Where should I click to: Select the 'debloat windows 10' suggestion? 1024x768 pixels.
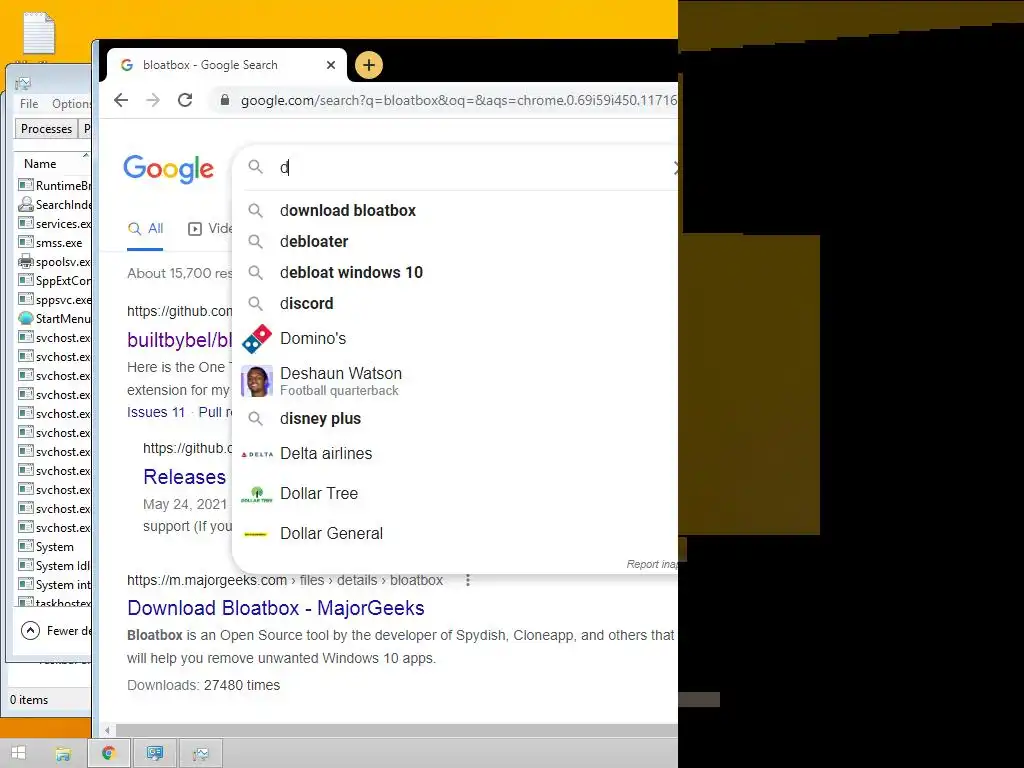[x=351, y=272]
